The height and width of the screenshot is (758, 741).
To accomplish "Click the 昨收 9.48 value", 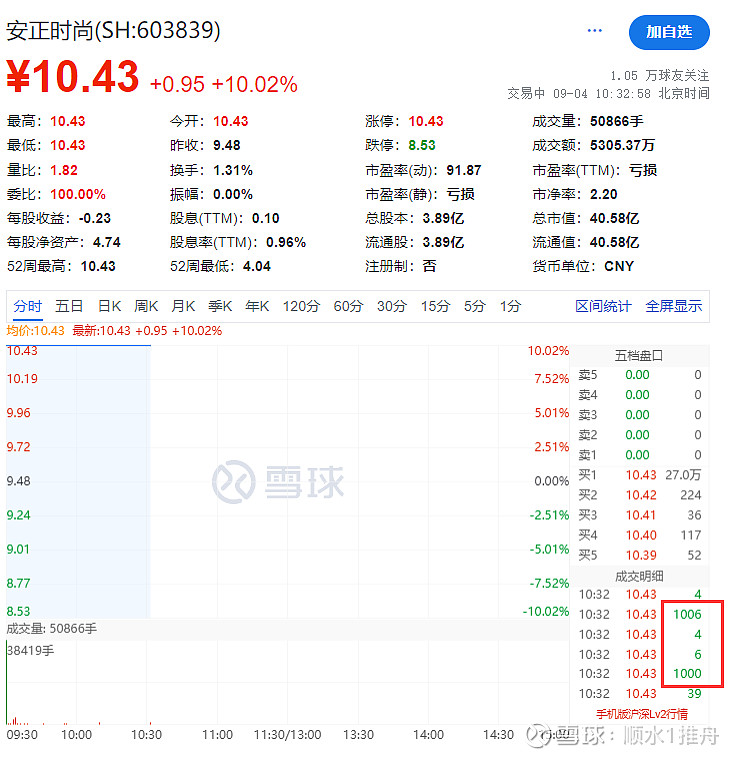I will click(227, 145).
